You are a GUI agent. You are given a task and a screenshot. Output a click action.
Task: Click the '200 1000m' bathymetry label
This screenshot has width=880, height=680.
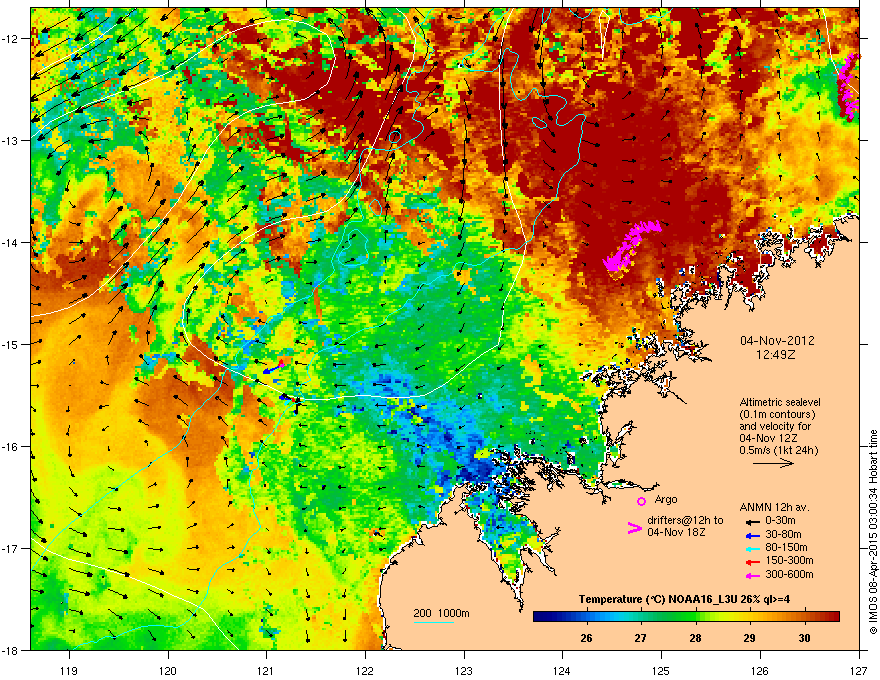[x=442, y=614]
